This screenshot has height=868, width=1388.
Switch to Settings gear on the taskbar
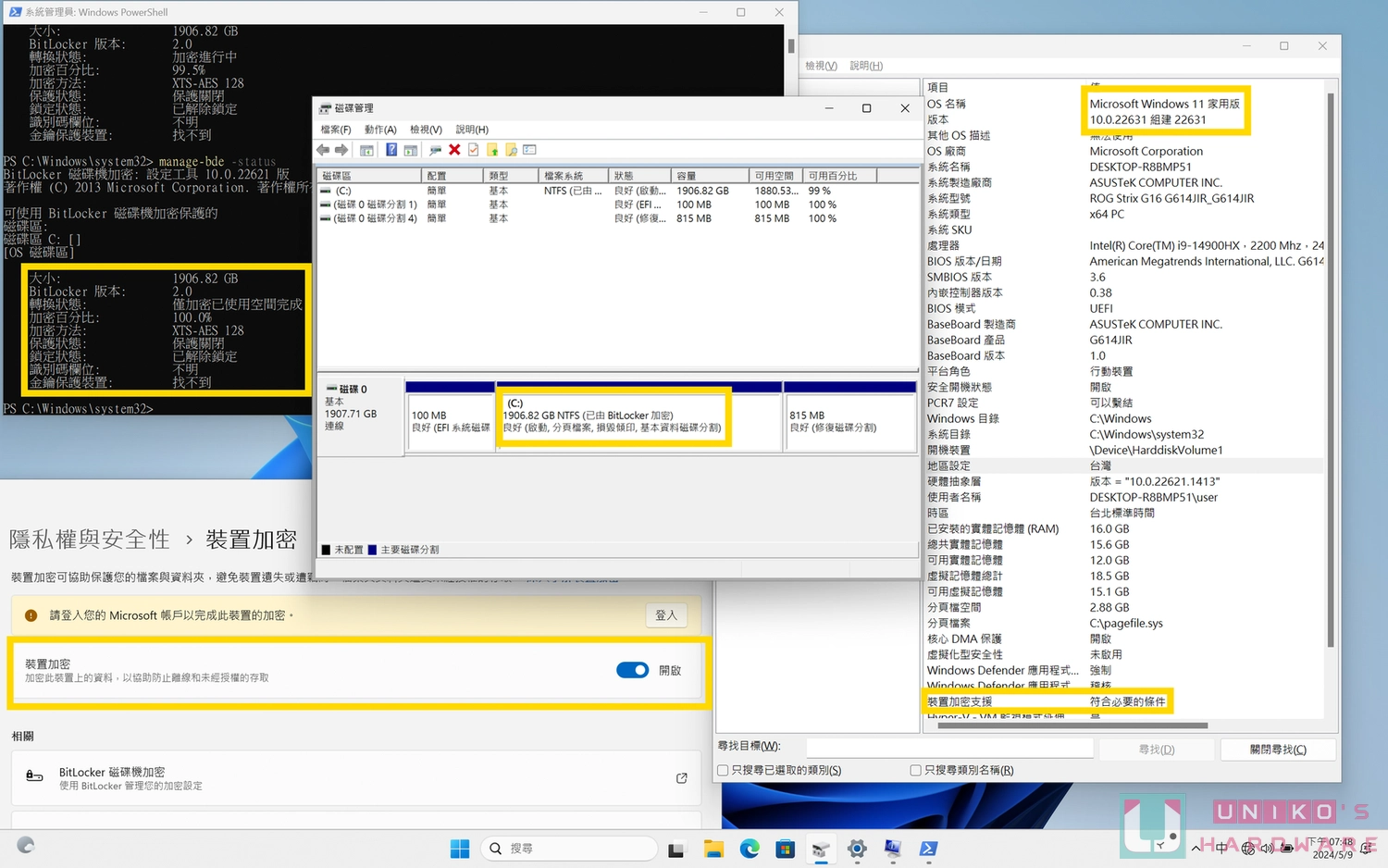(857, 849)
